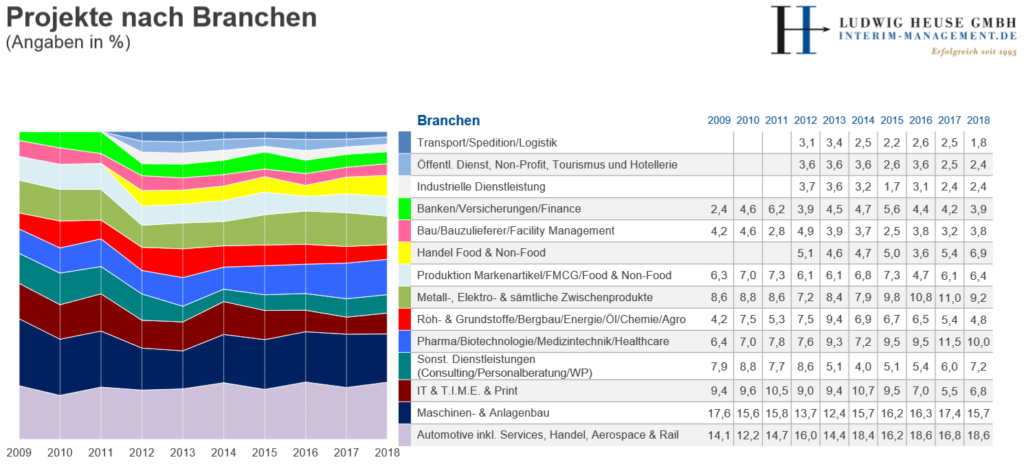Click Pharma 2017 value 11,5
The width and height of the screenshot is (1024, 471).
click(x=950, y=342)
